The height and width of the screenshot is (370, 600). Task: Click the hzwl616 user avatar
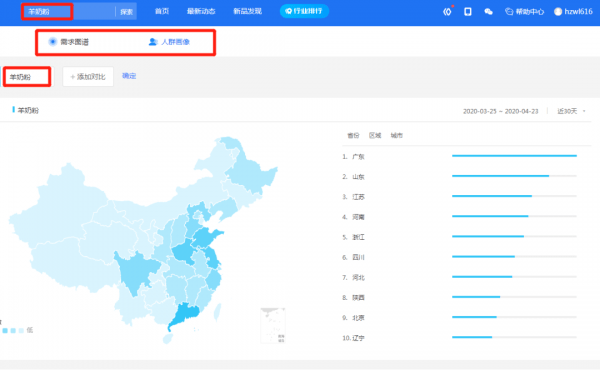pos(558,11)
